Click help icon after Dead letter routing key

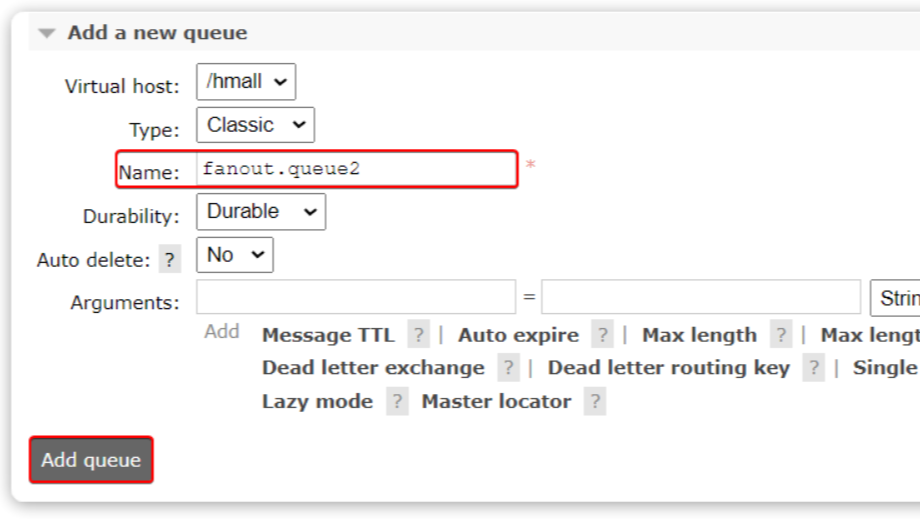coord(813,368)
